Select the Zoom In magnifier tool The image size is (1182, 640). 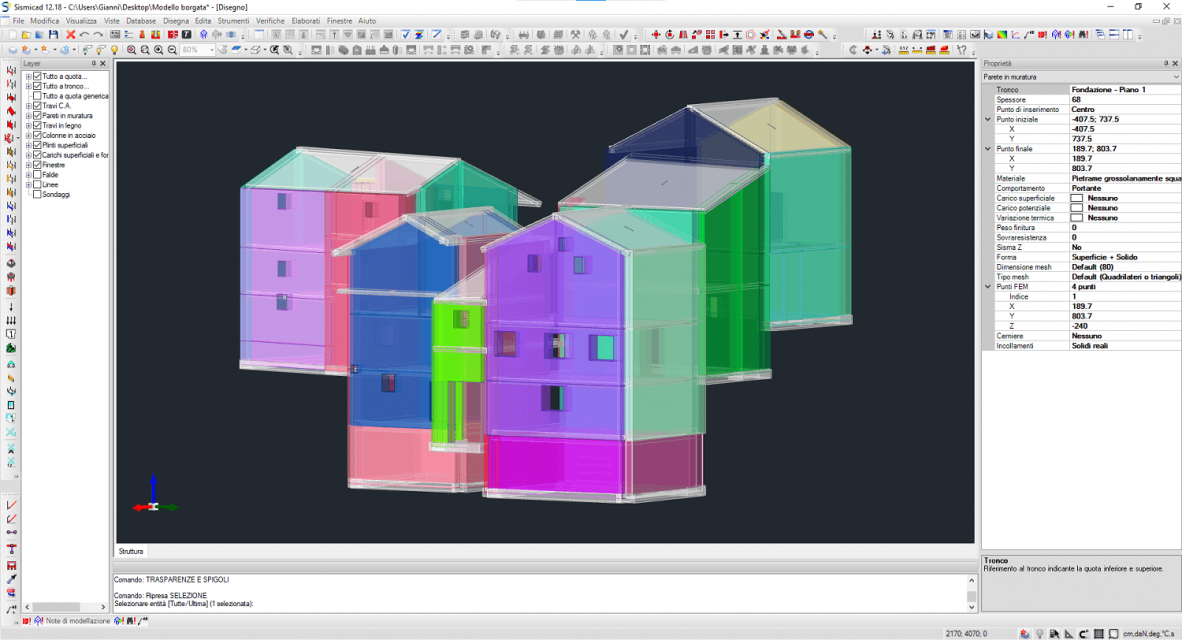[x=158, y=48]
